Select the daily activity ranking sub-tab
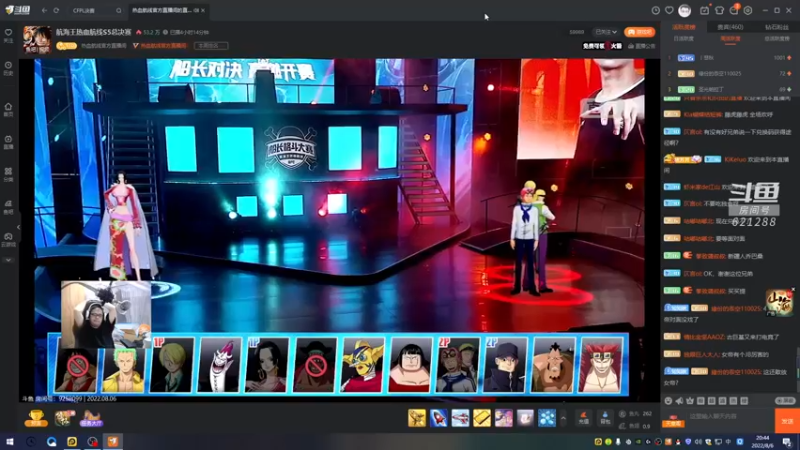Screen dimensions: 800x450 (683, 38)
